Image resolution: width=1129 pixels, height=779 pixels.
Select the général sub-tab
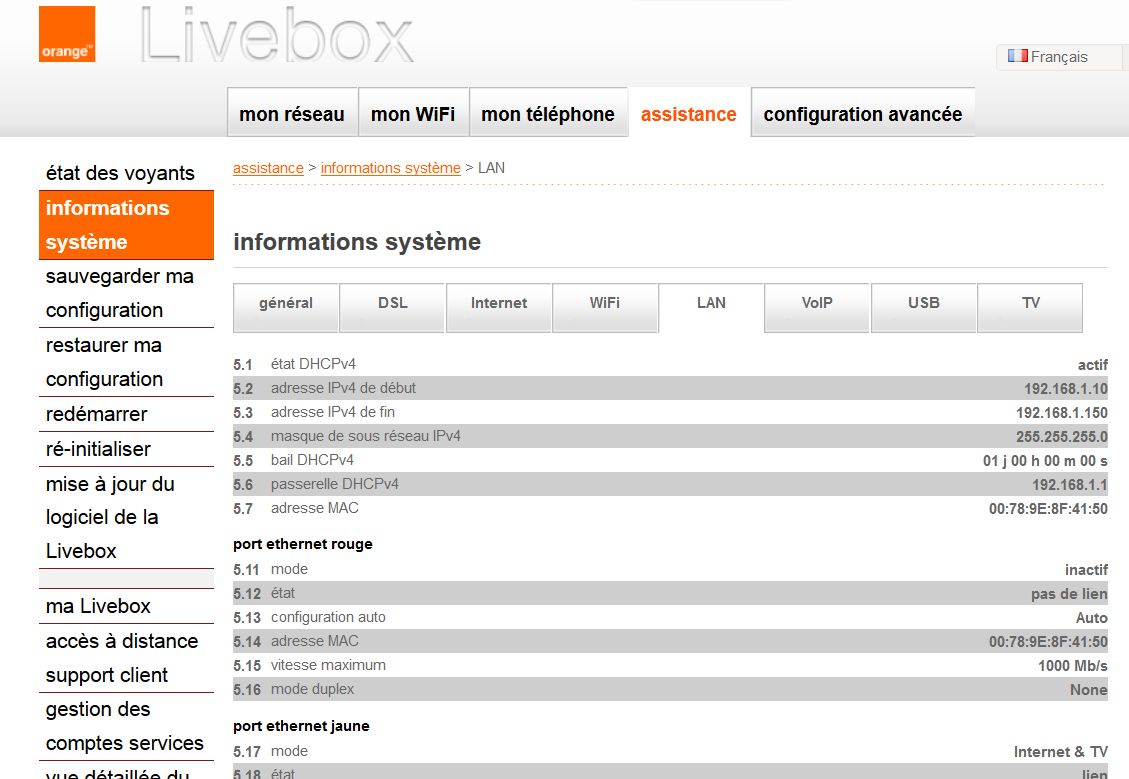[286, 303]
